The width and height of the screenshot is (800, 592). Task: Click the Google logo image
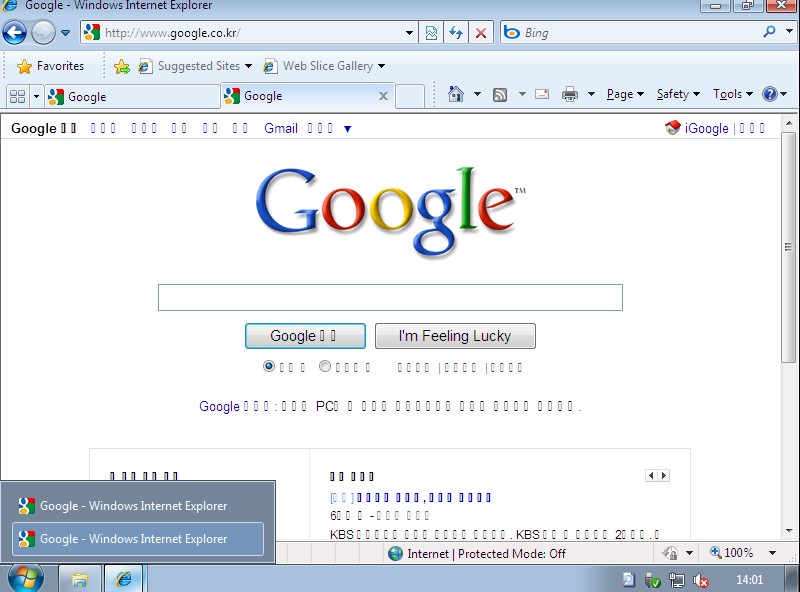[x=390, y=211]
